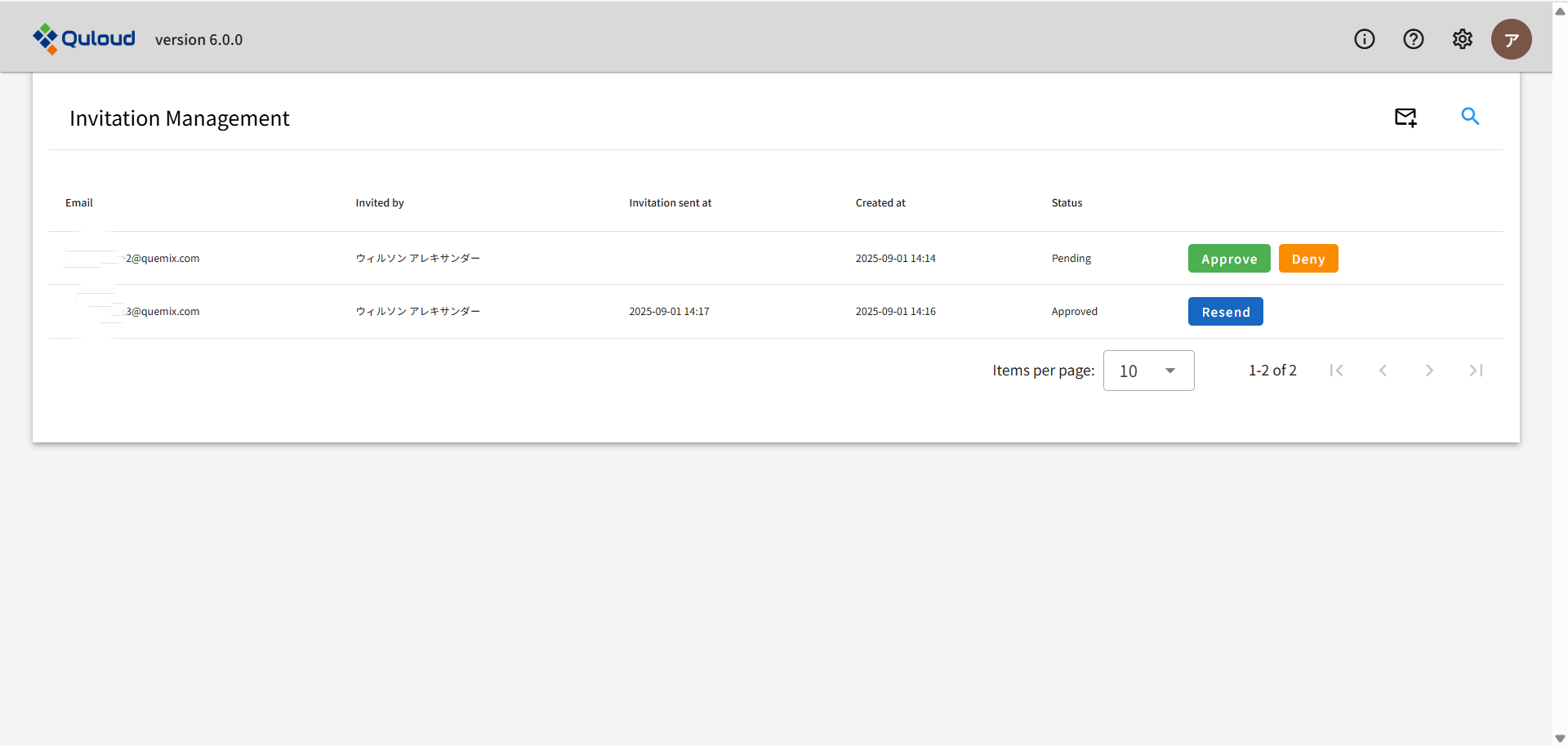Deny the pending invitation
This screenshot has width=1568, height=746.
[1307, 259]
